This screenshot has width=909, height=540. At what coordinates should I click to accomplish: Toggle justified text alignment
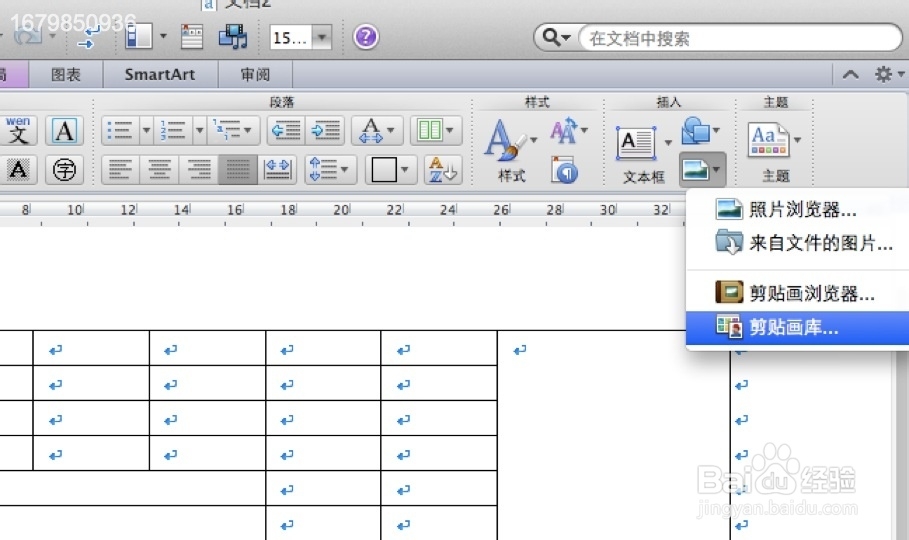238,170
